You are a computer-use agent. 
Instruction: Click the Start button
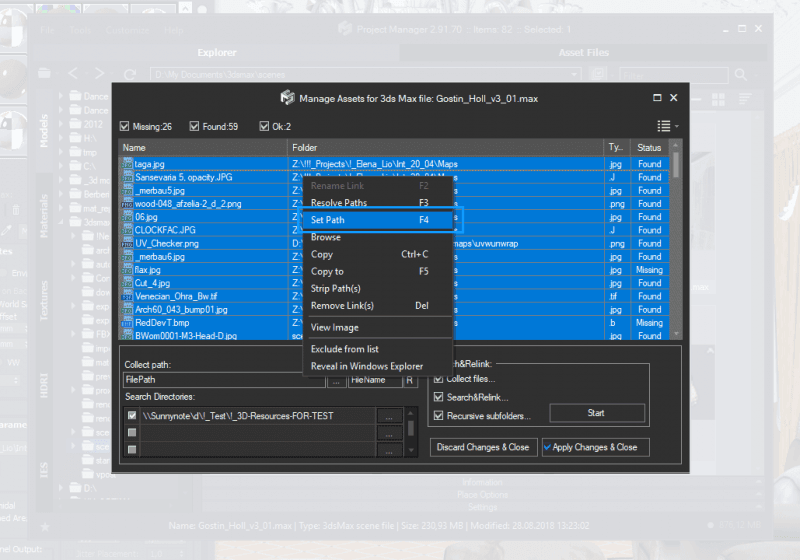[x=596, y=413]
